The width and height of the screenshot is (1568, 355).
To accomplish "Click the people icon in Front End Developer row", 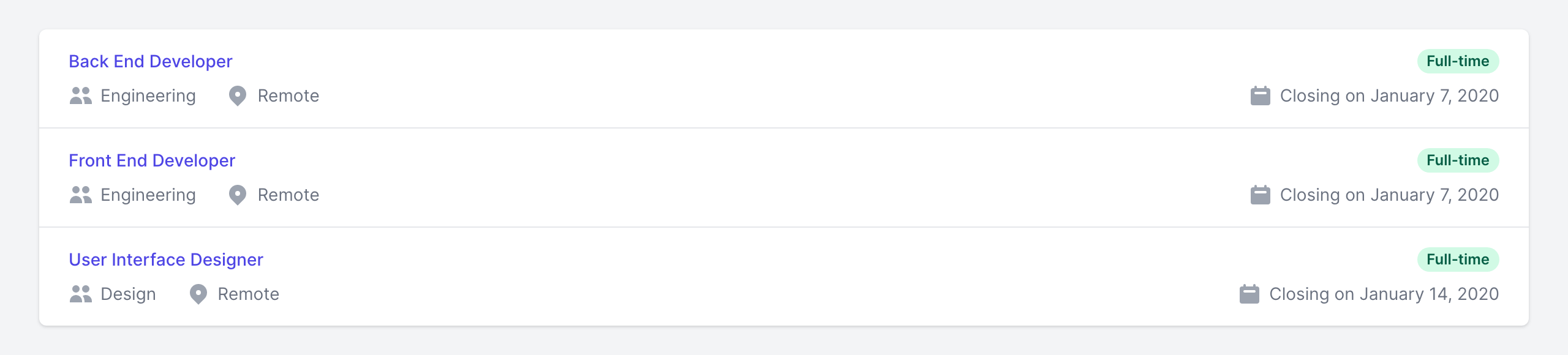I will click(80, 195).
